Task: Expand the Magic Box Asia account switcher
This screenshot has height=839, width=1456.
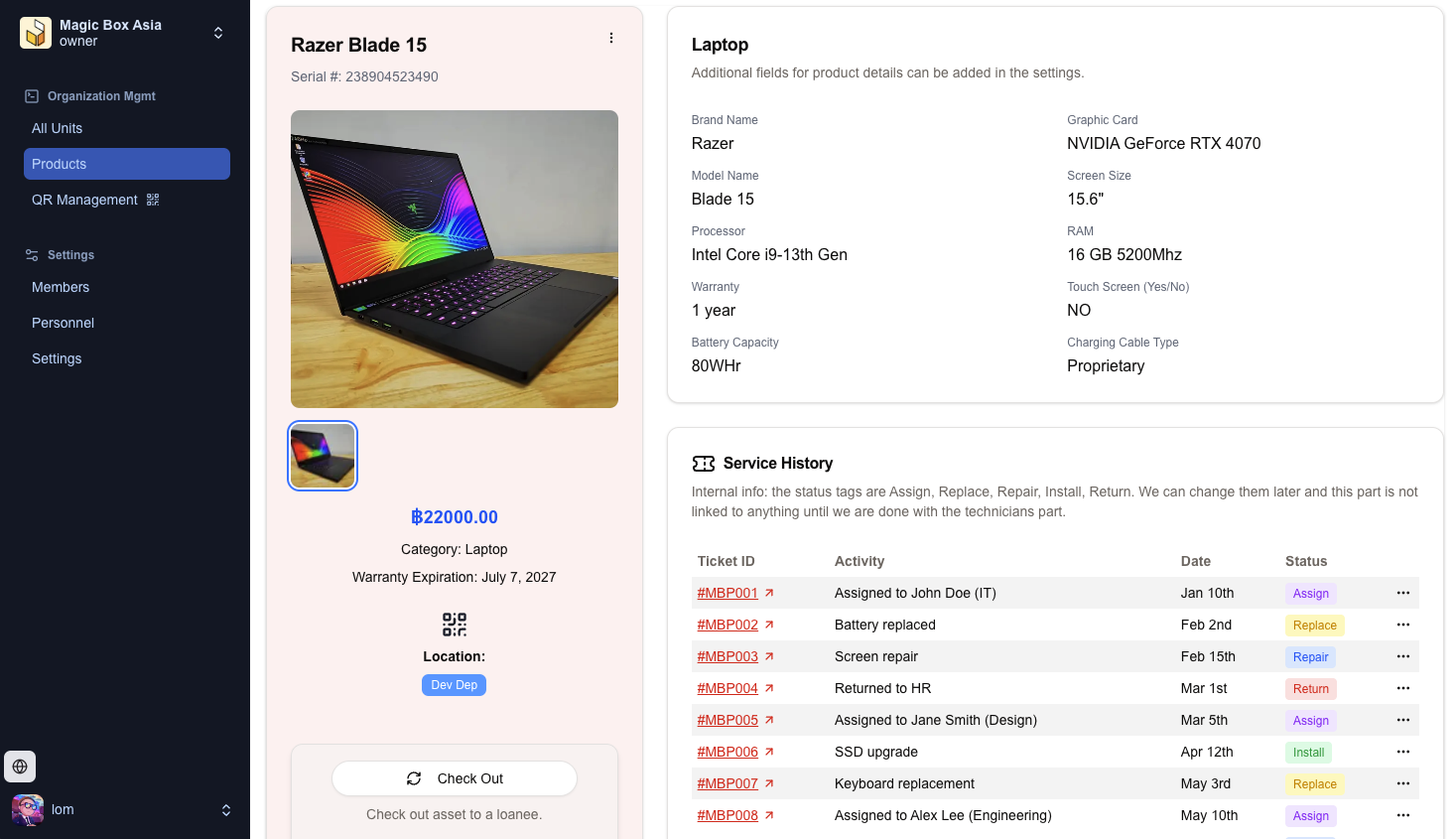Action: [218, 32]
